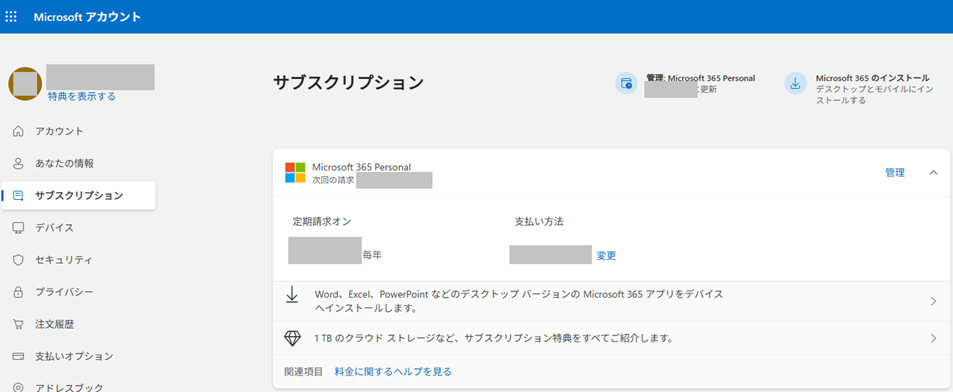Click the profile avatar picture
The image size is (953, 392).
point(25,84)
